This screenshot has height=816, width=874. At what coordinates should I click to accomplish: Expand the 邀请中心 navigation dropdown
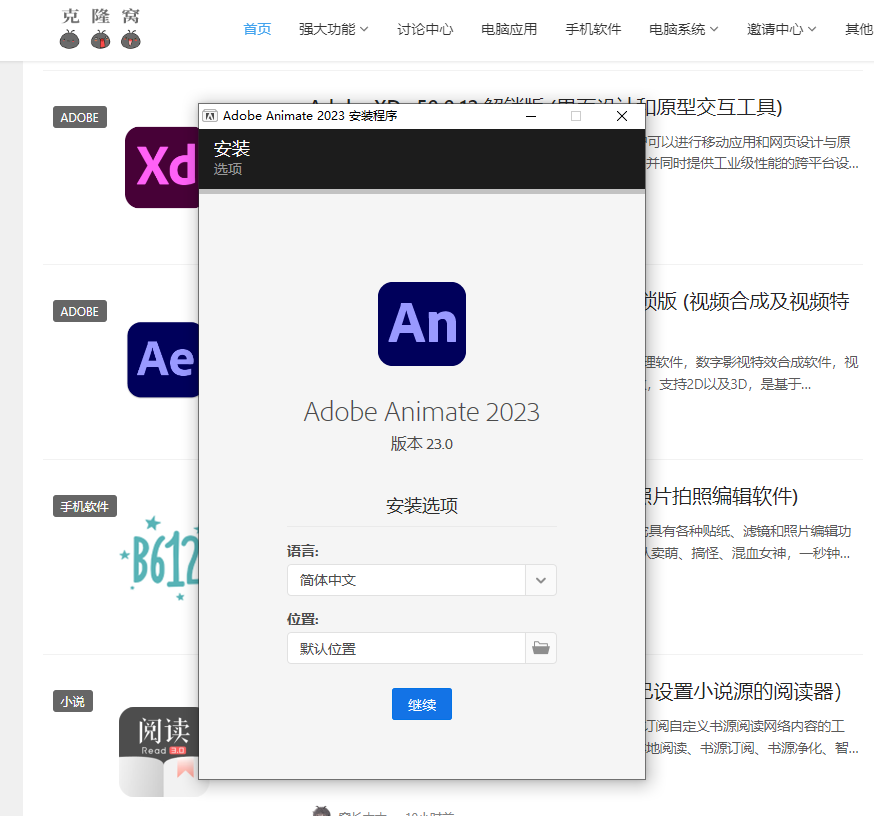(x=781, y=29)
